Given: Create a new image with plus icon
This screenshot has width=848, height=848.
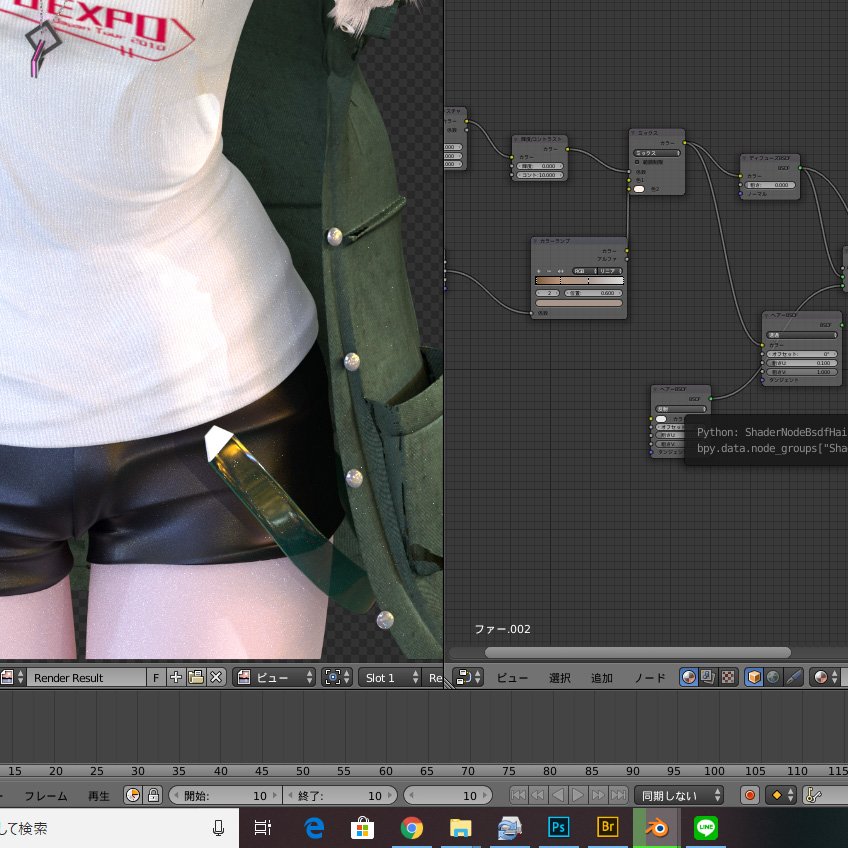Looking at the screenshot, I should tap(176, 677).
